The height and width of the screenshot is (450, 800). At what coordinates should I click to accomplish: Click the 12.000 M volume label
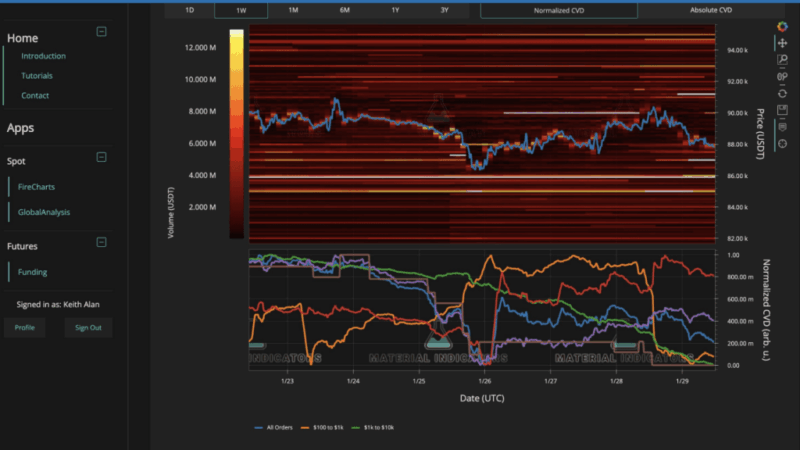tap(200, 47)
